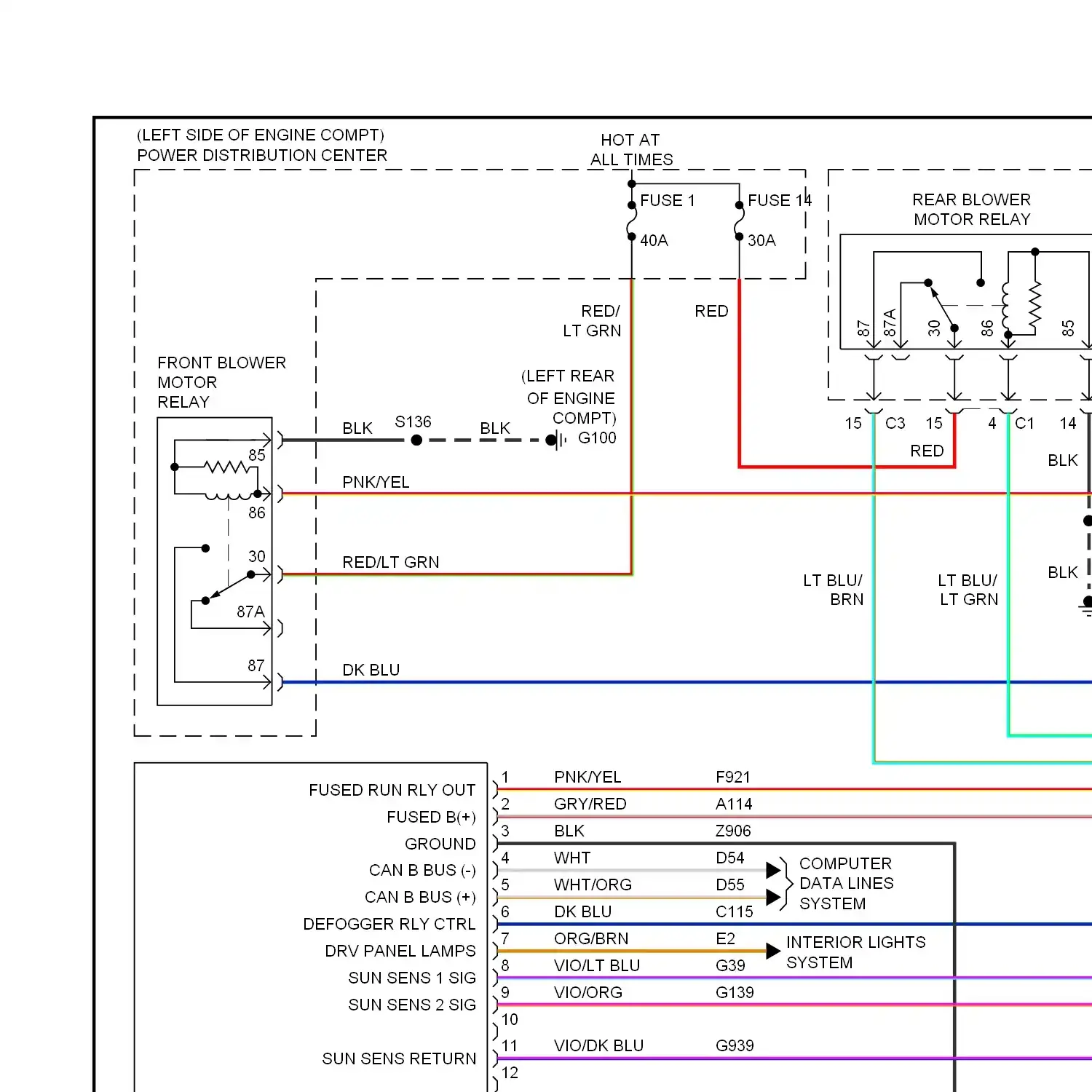
Task: Click the arrowhead on the ORG/BRN wire
Action: pyautogui.click(x=773, y=951)
